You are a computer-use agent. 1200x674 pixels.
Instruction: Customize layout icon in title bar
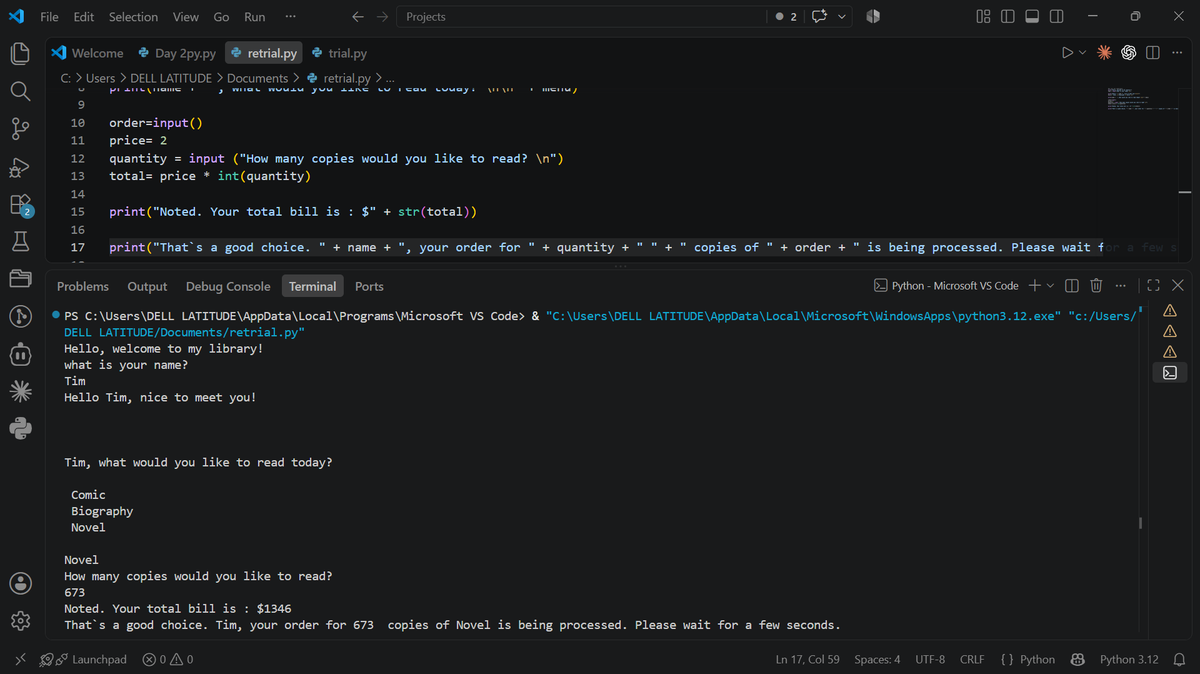point(983,17)
